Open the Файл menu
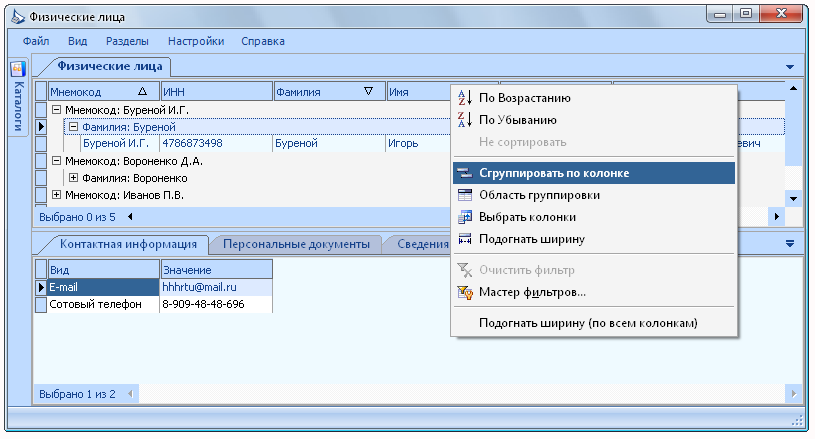The image size is (815, 439). pyautogui.click(x=36, y=41)
